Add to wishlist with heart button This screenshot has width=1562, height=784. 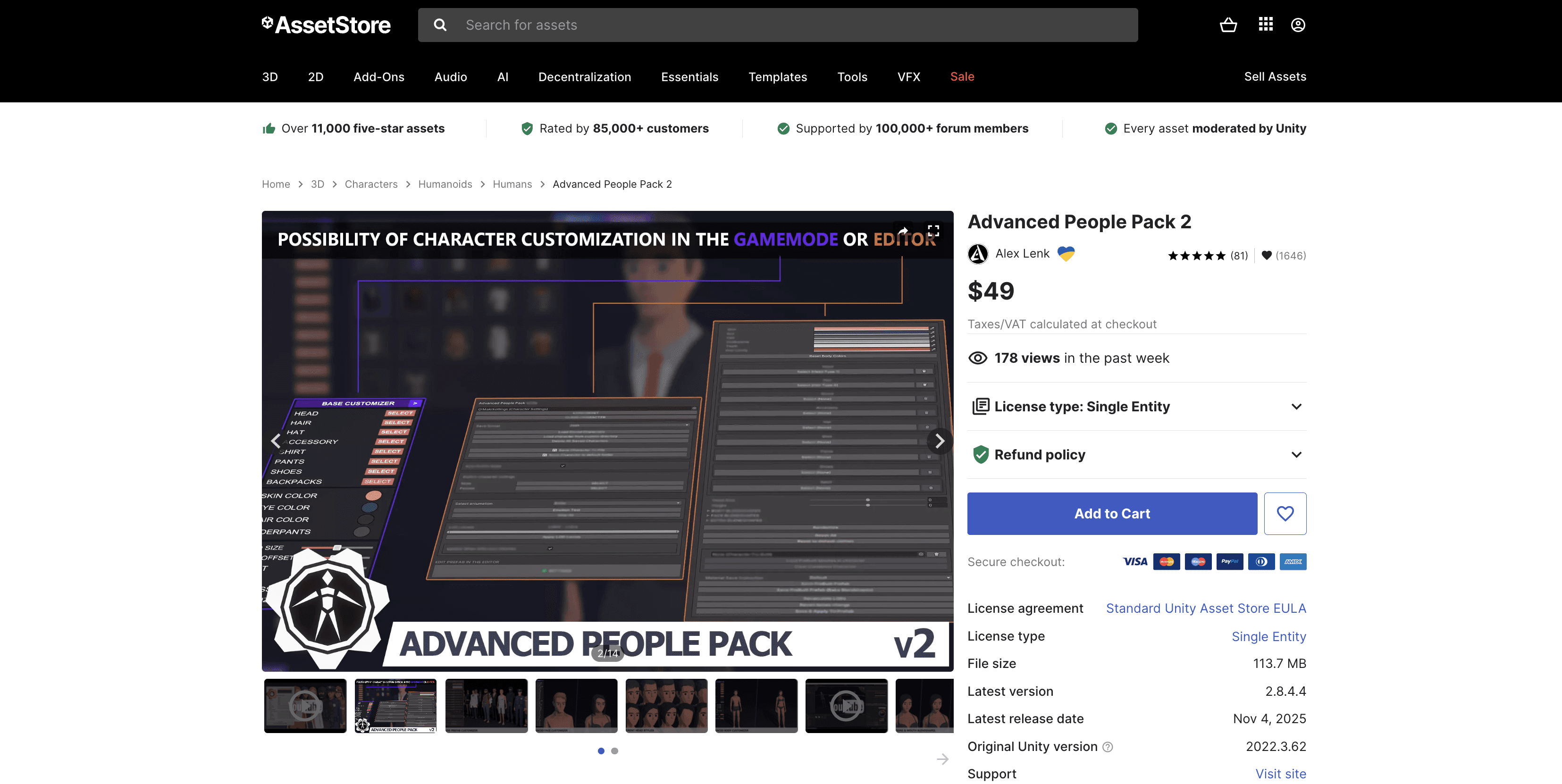1285,514
